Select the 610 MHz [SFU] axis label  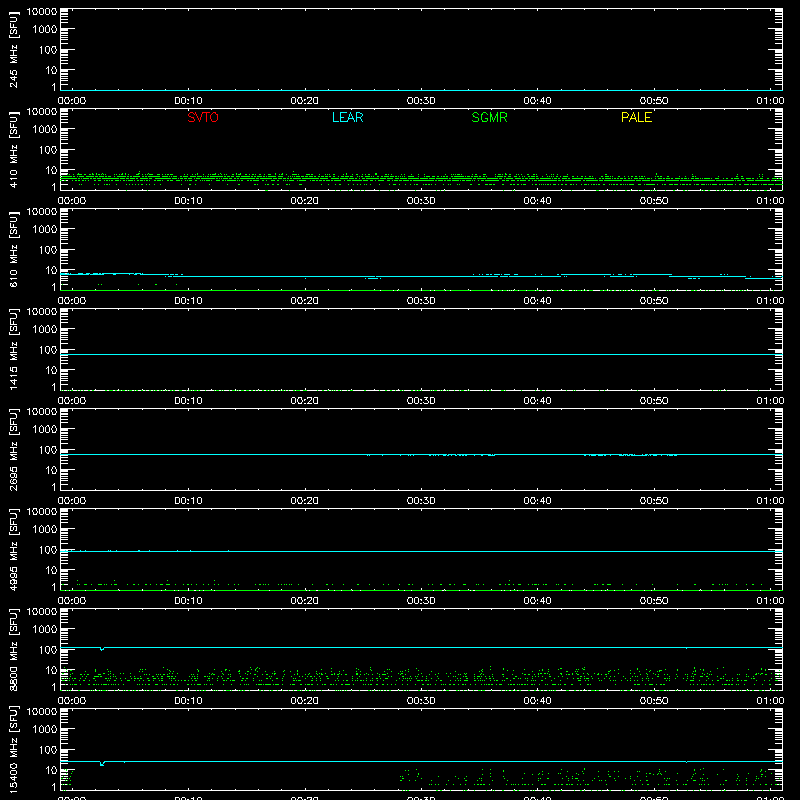point(14,249)
